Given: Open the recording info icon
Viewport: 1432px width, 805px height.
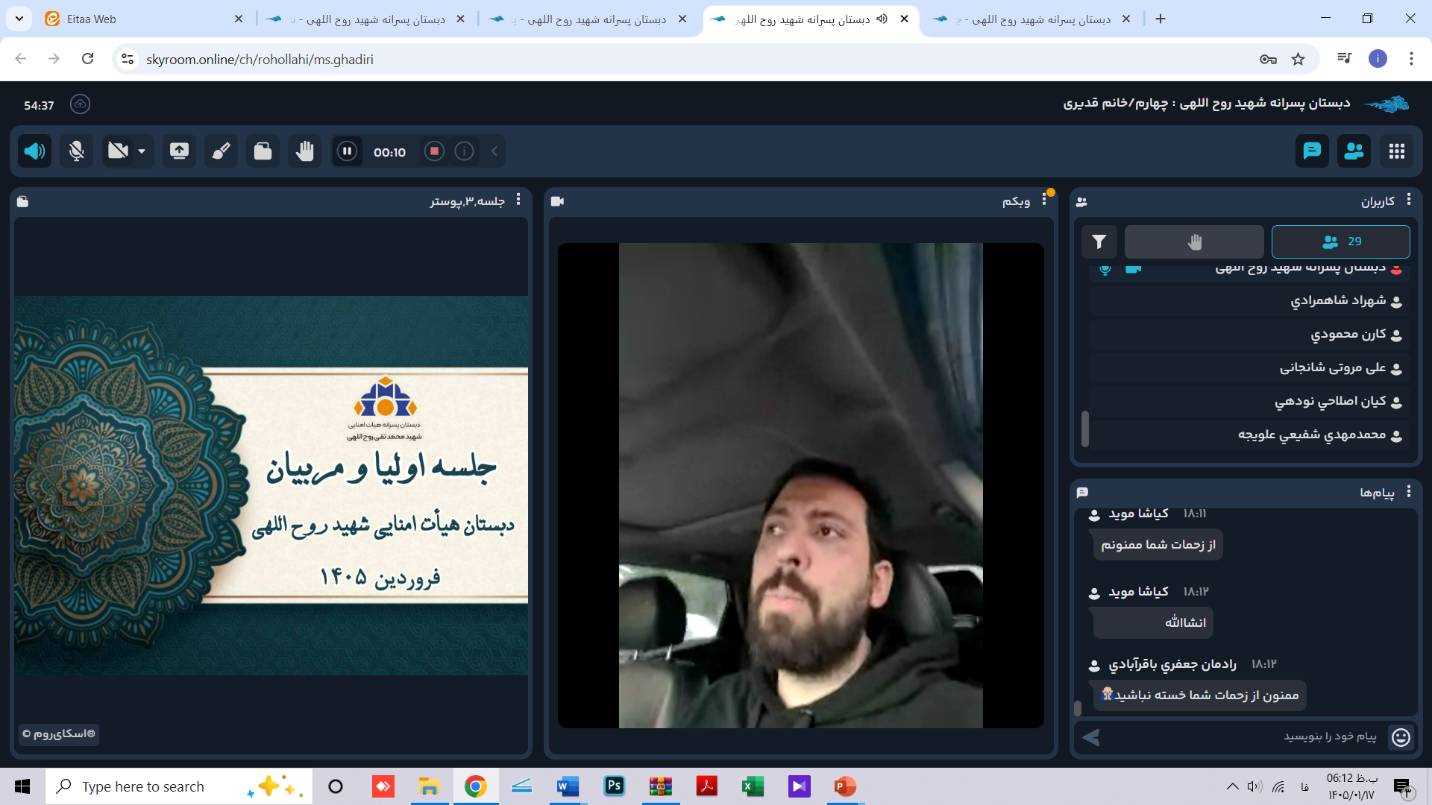Looking at the screenshot, I should point(464,151).
